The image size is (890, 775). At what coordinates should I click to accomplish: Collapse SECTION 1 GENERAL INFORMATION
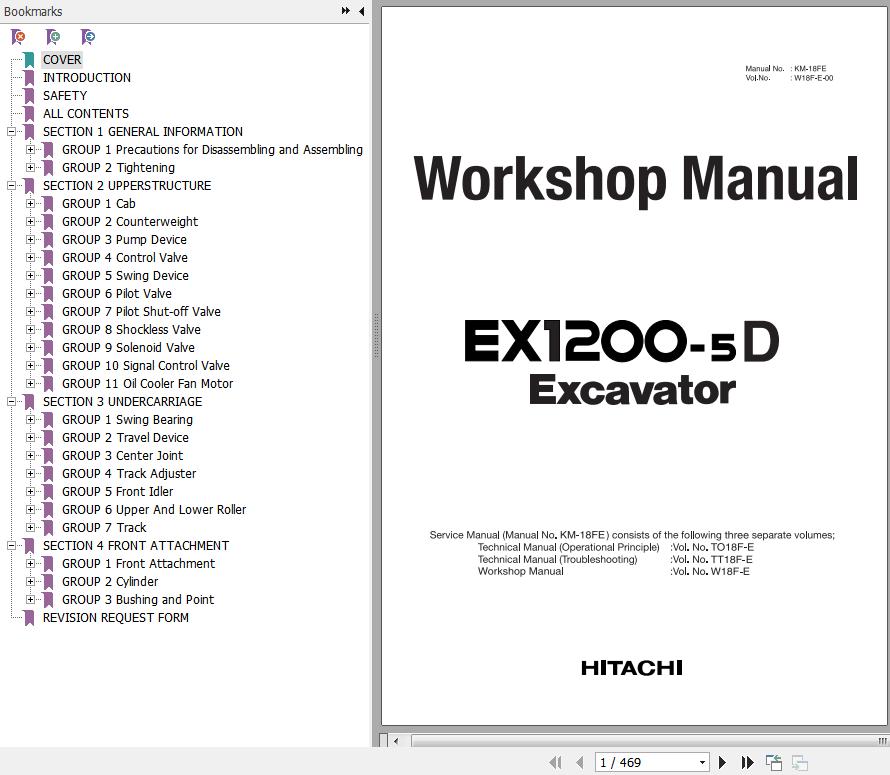[11, 132]
